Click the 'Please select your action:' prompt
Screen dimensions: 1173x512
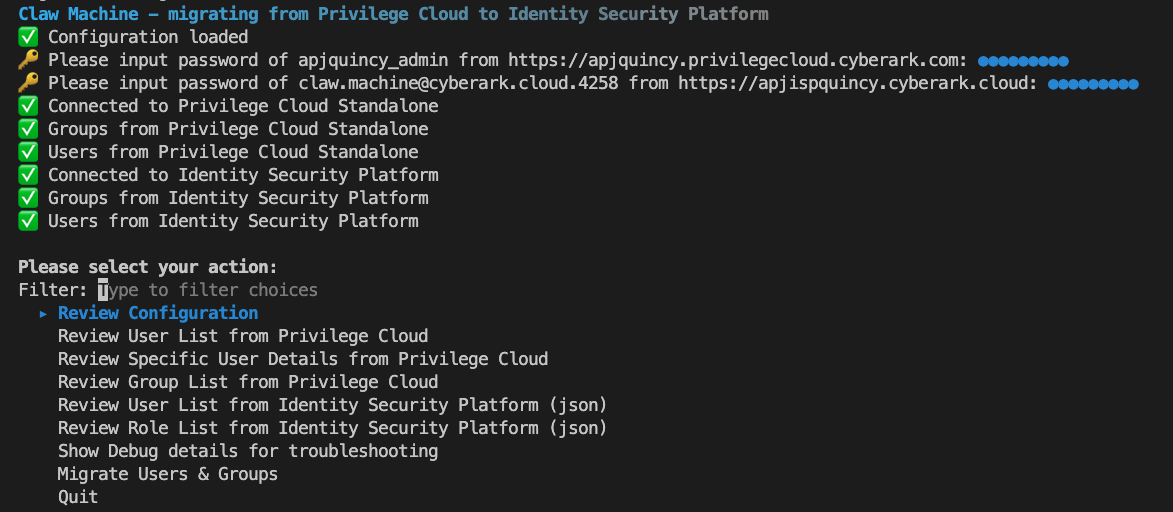(x=148, y=267)
